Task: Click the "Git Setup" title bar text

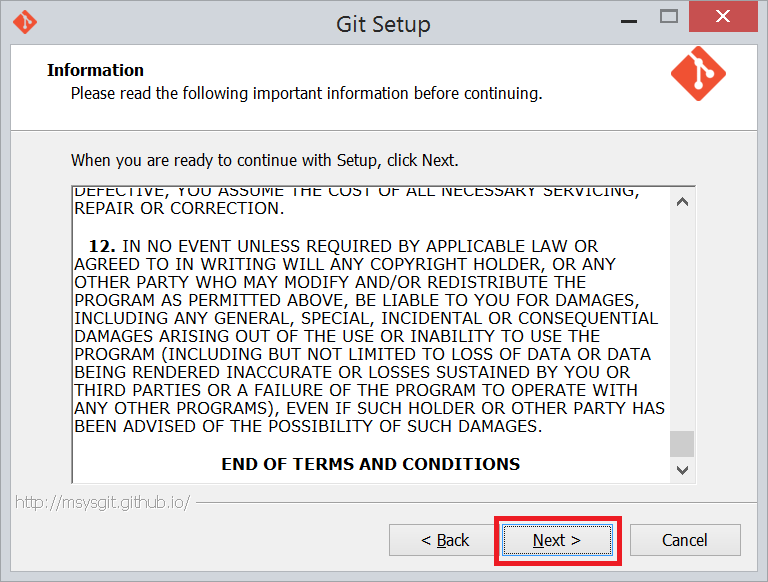Action: pos(384,23)
